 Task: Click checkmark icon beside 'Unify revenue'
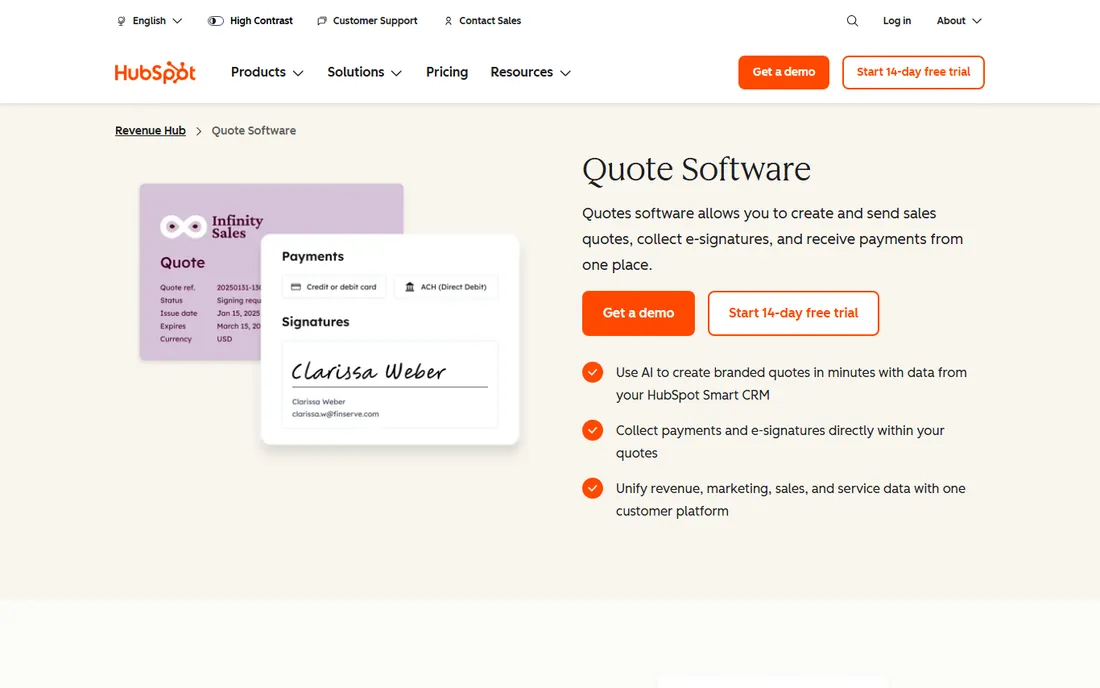592,487
